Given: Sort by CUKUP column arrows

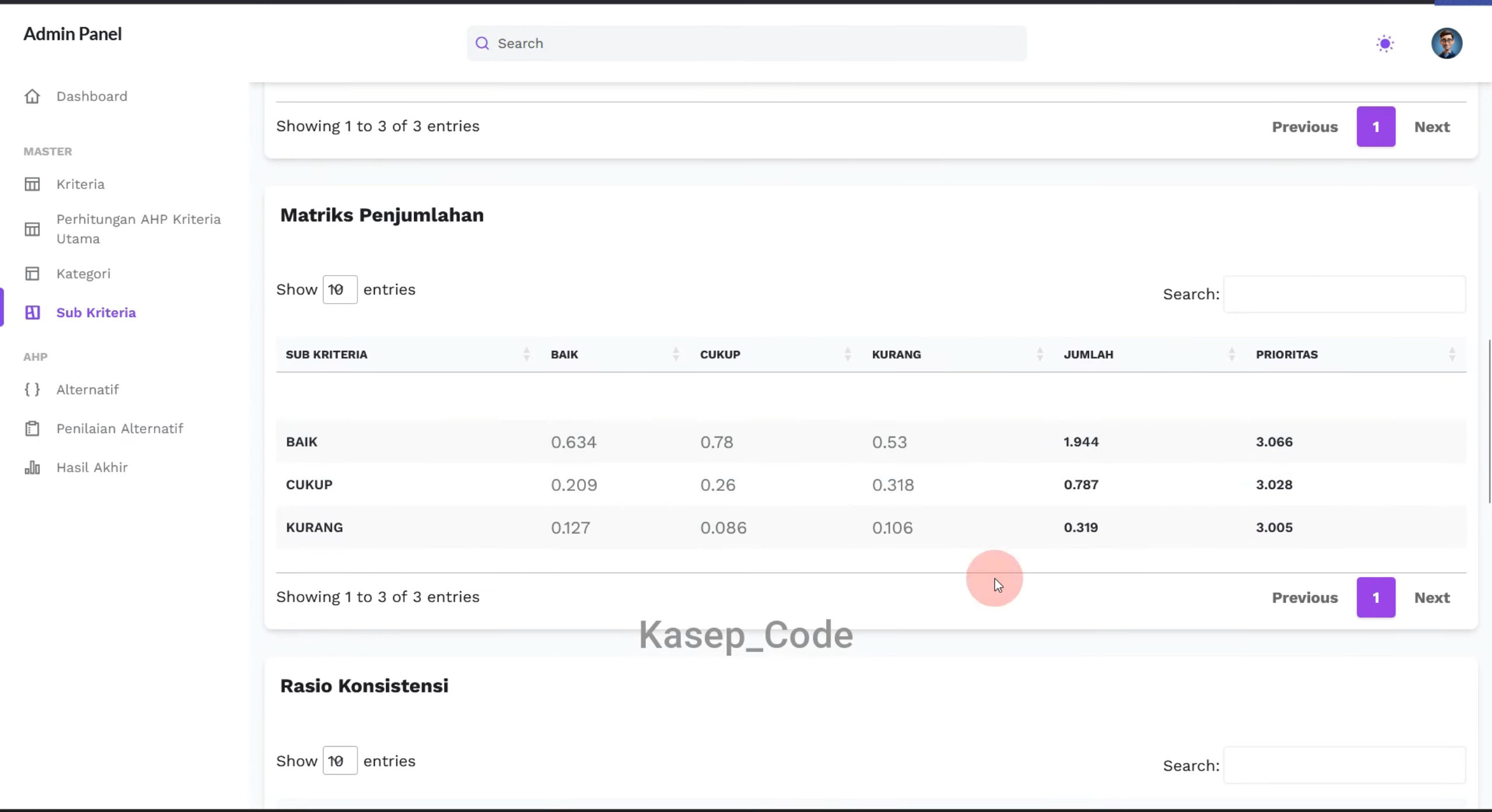Looking at the screenshot, I should coord(848,354).
